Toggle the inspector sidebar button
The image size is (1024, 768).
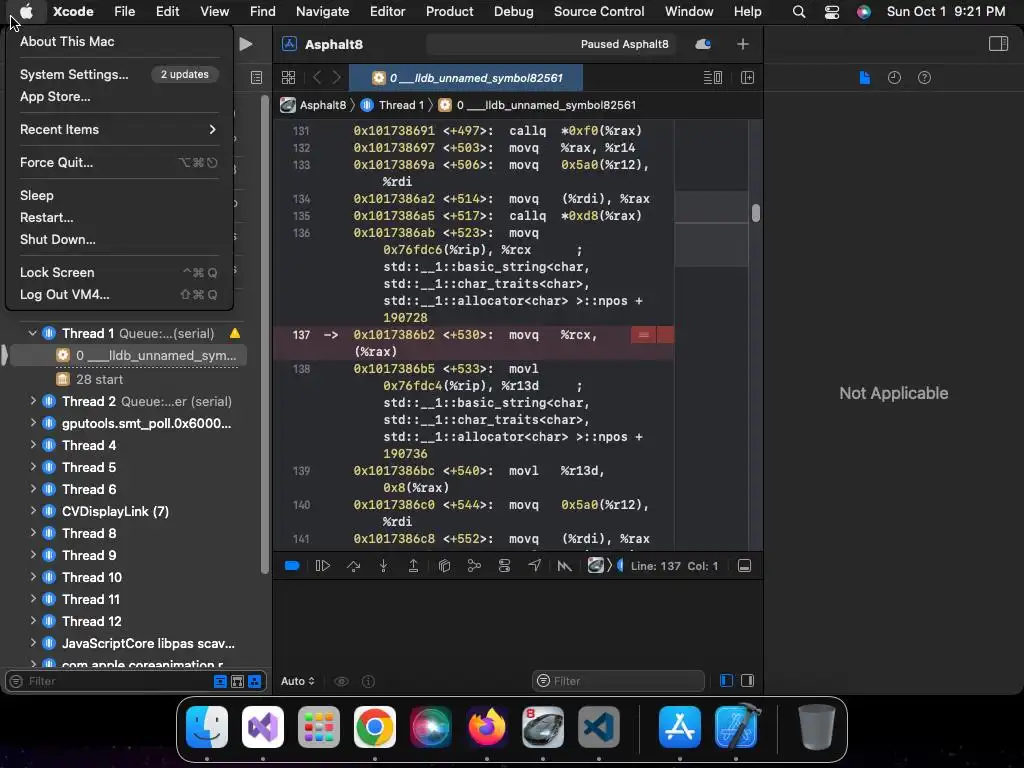click(x=998, y=44)
